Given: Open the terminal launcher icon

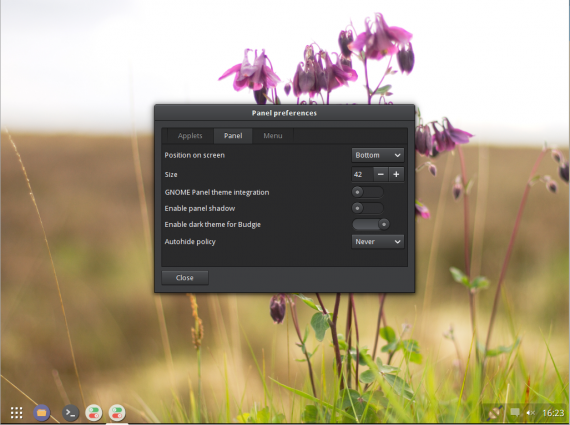Looking at the screenshot, I should coord(70,413).
